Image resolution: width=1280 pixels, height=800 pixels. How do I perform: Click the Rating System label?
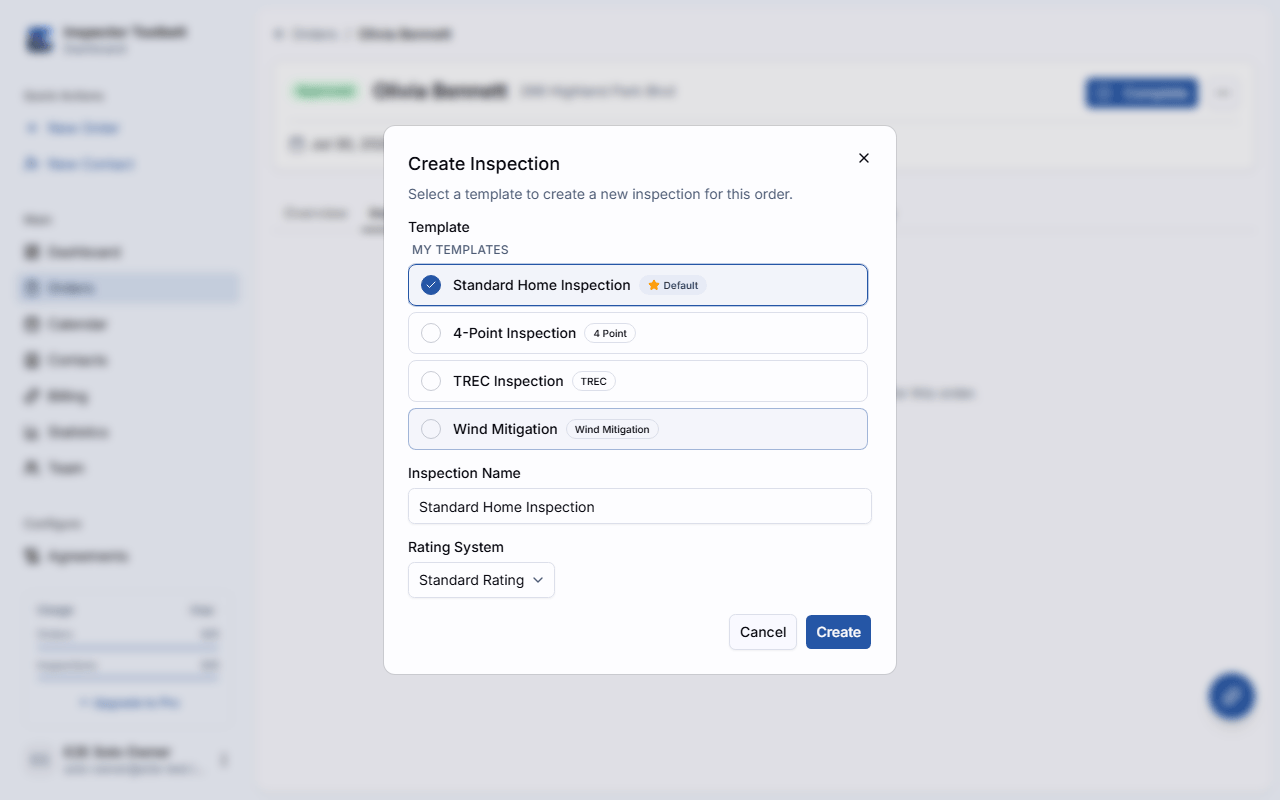point(456,547)
